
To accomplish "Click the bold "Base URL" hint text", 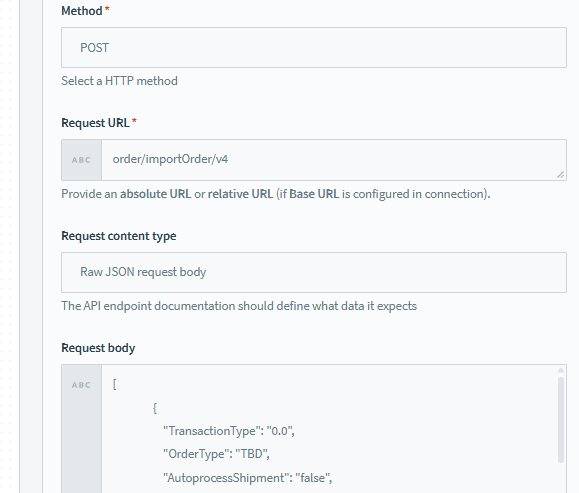I will (x=314, y=194).
